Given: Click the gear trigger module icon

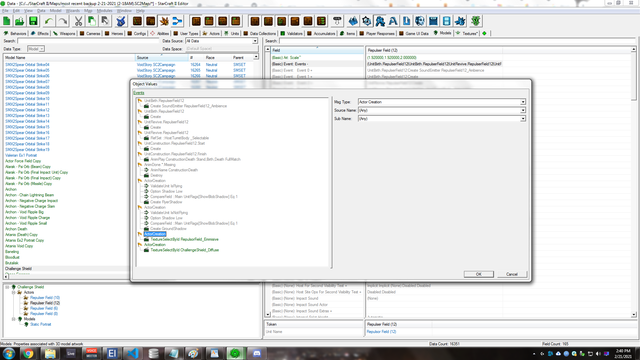Looking at the screenshot, I should pyautogui.click(x=367, y=21).
